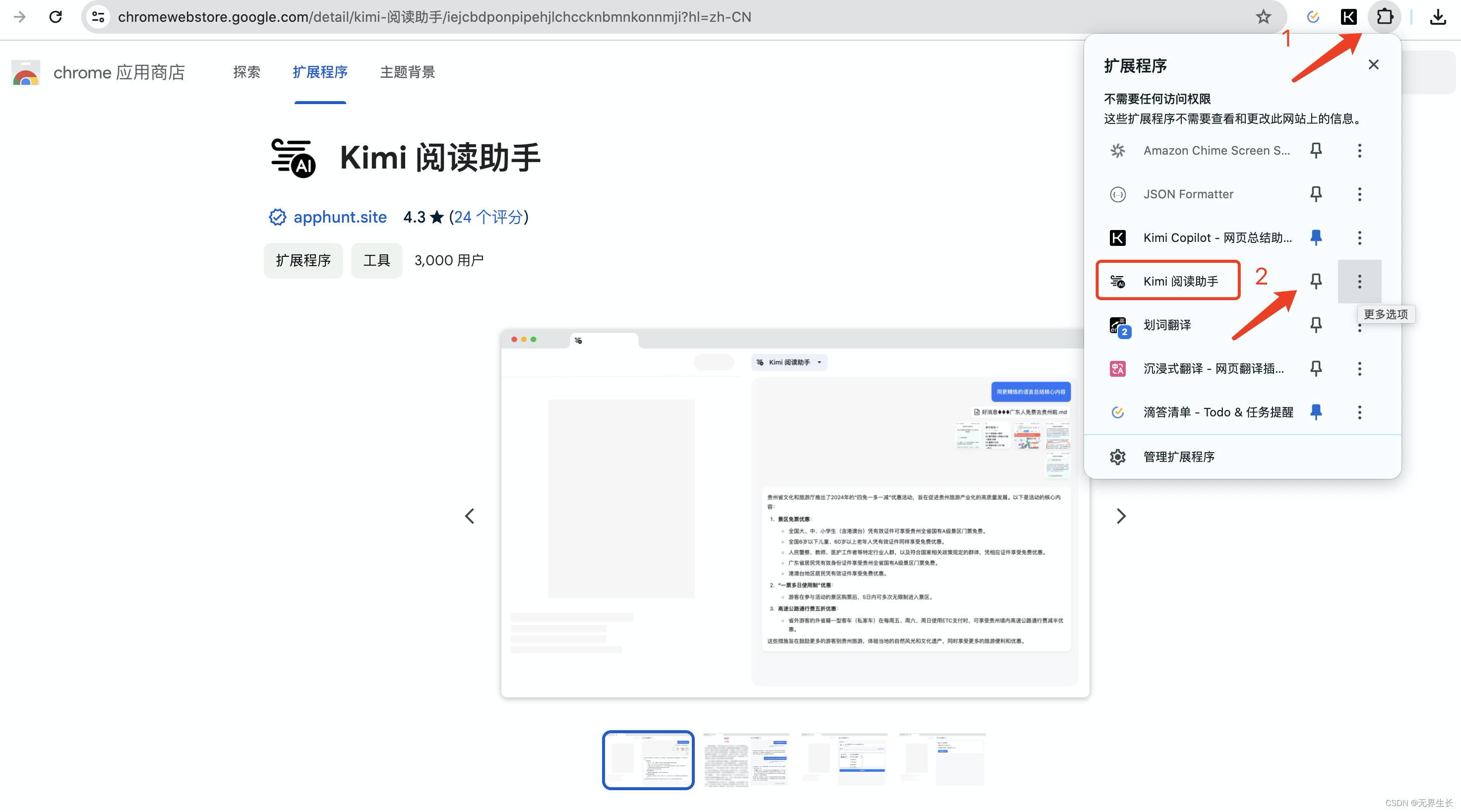Click the Kimi 阅读助手 icon in list
Screen dimensions: 1461x812
pos(1117,281)
